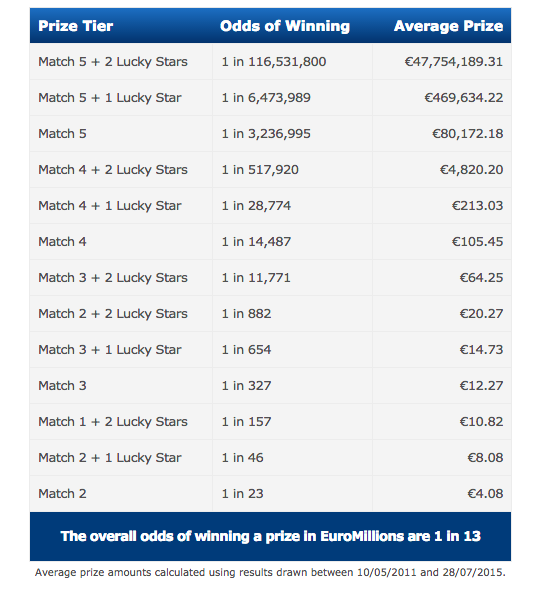Select the Match 5 + 1 Lucky Star tier
Viewport: 536px width, 589px height.
(110, 98)
